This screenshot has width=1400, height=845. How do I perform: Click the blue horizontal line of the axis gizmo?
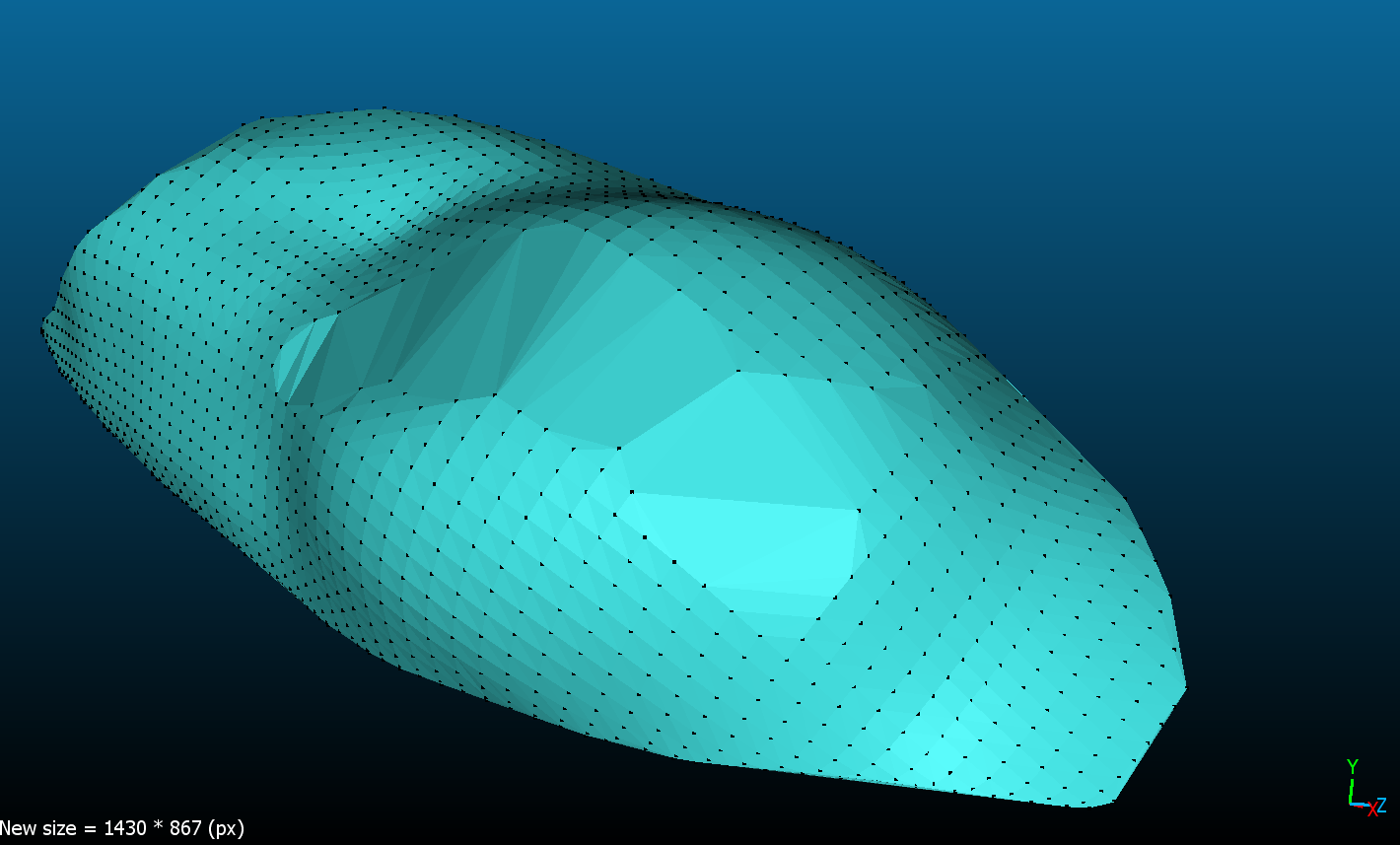tap(1360, 805)
